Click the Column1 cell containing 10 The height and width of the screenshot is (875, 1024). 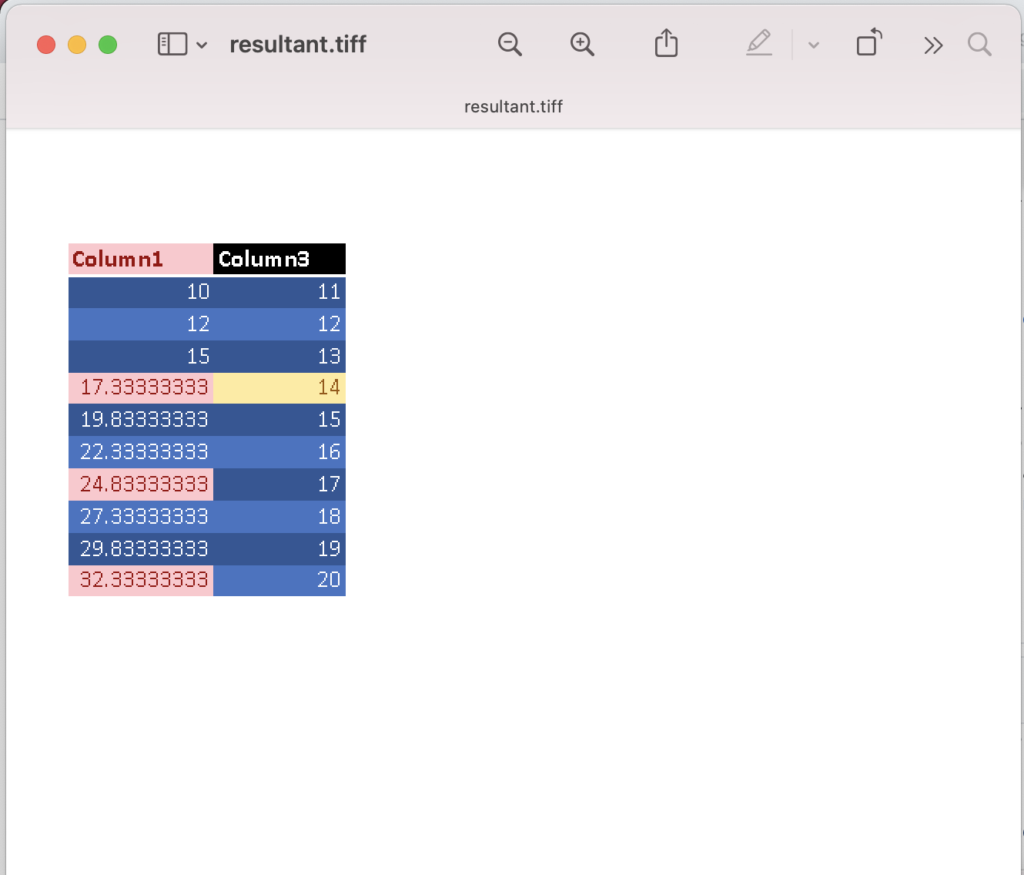coord(141,291)
